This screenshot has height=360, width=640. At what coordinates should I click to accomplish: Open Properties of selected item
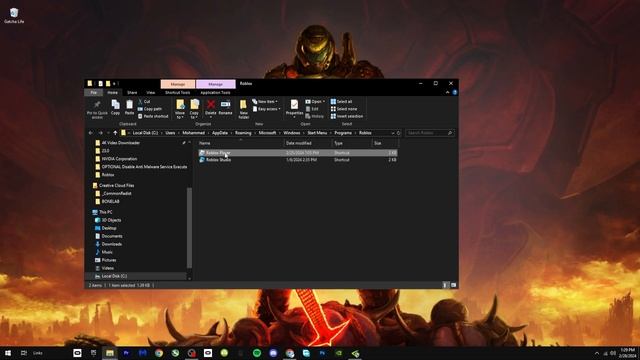pos(294,108)
